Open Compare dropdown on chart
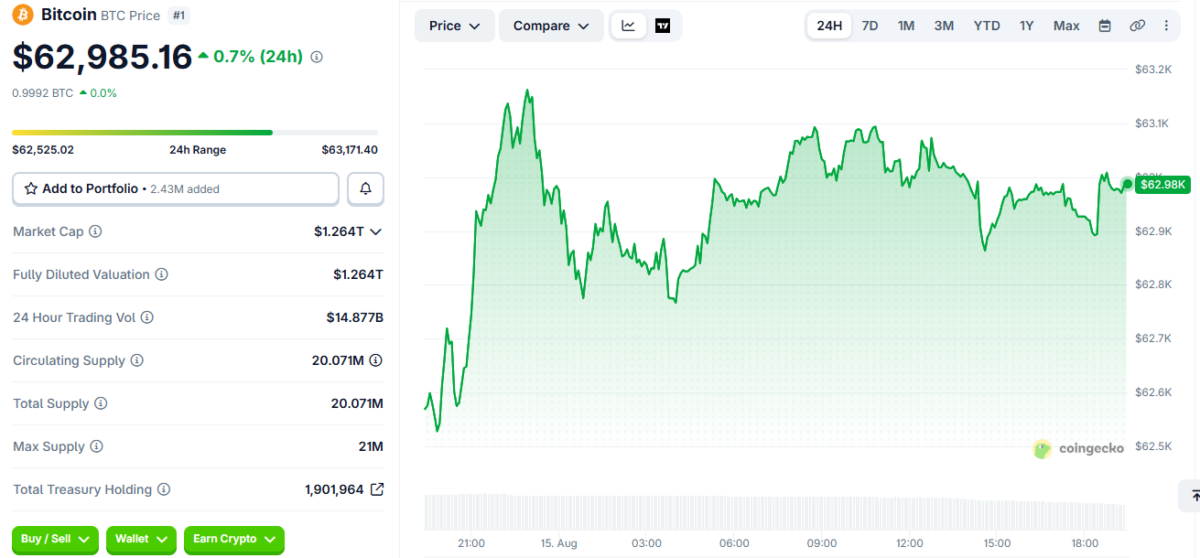 pyautogui.click(x=551, y=26)
